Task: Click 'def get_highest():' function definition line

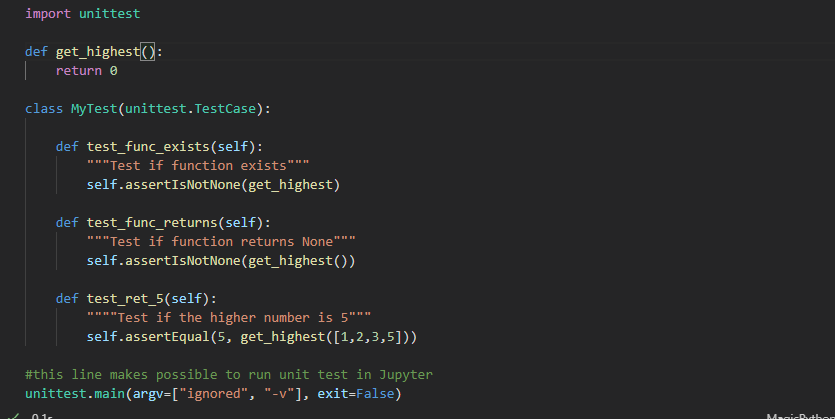Action: point(94,52)
